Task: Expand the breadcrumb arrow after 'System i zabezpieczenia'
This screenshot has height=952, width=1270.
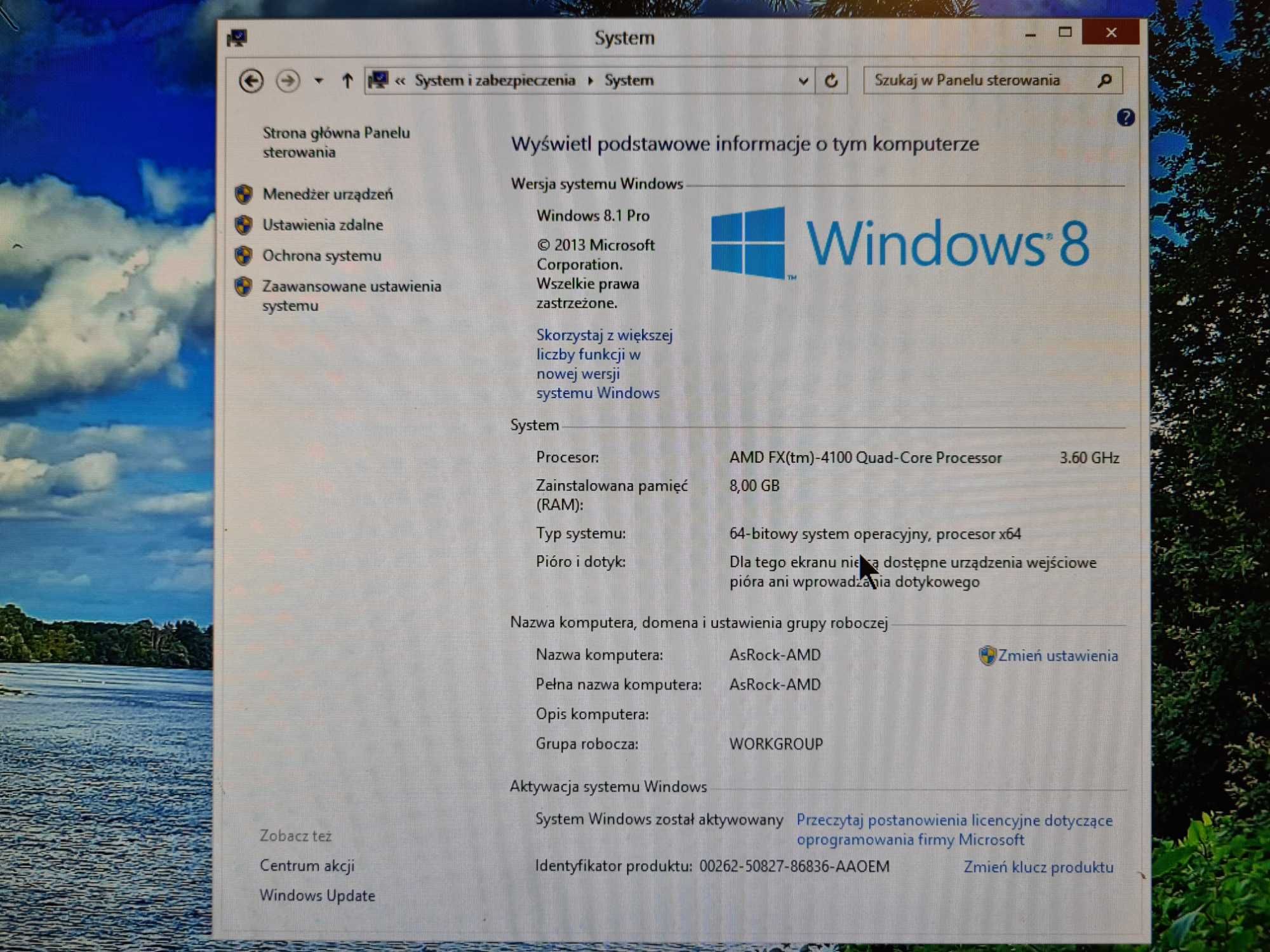Action: (x=591, y=81)
